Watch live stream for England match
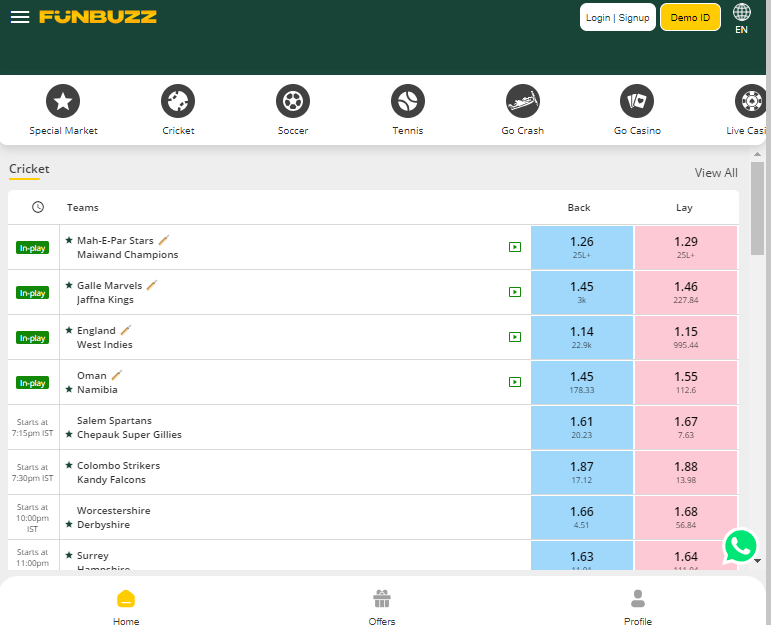This screenshot has height=625, width=771. (515, 337)
